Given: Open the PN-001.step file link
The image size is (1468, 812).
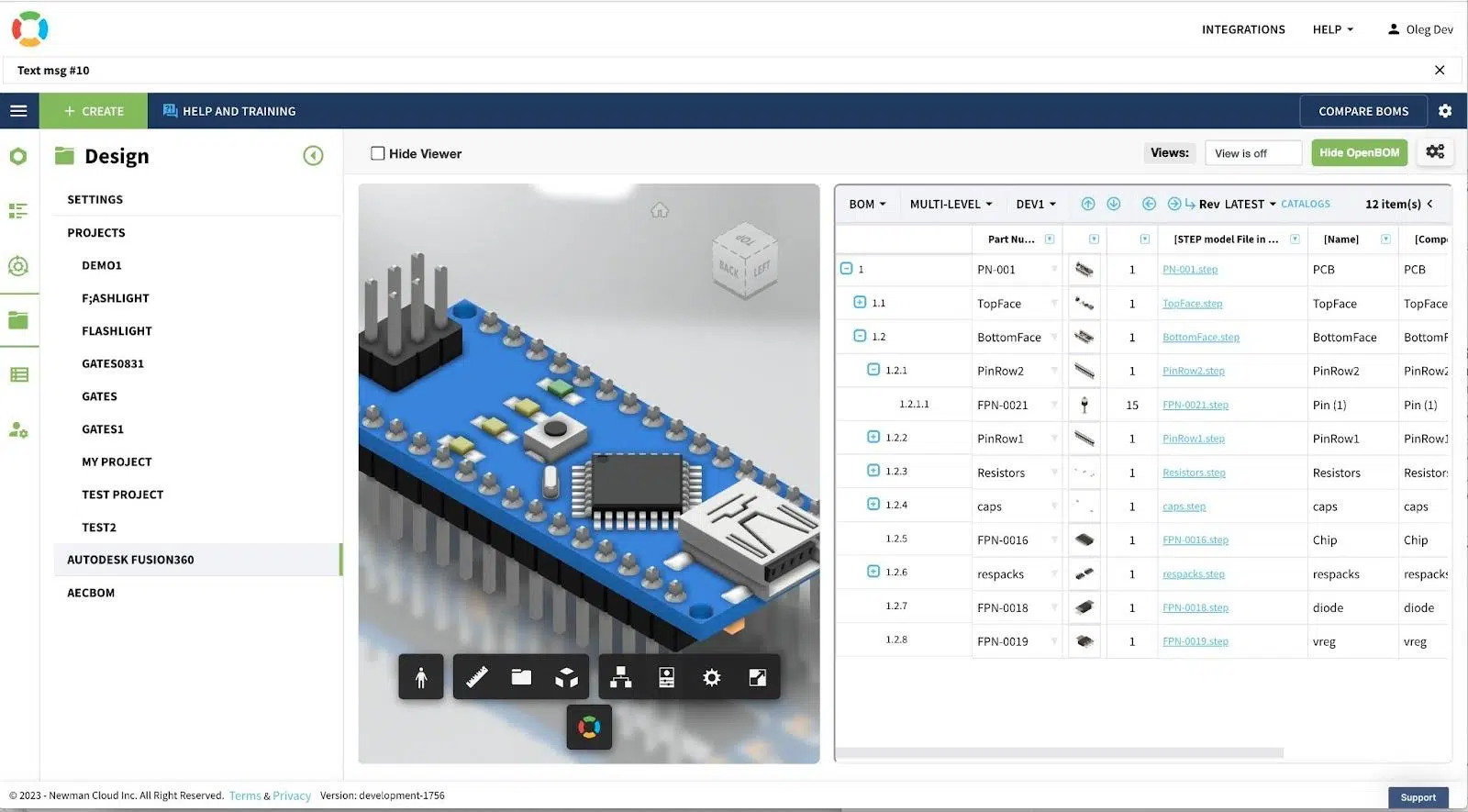Looking at the screenshot, I should tap(1190, 270).
